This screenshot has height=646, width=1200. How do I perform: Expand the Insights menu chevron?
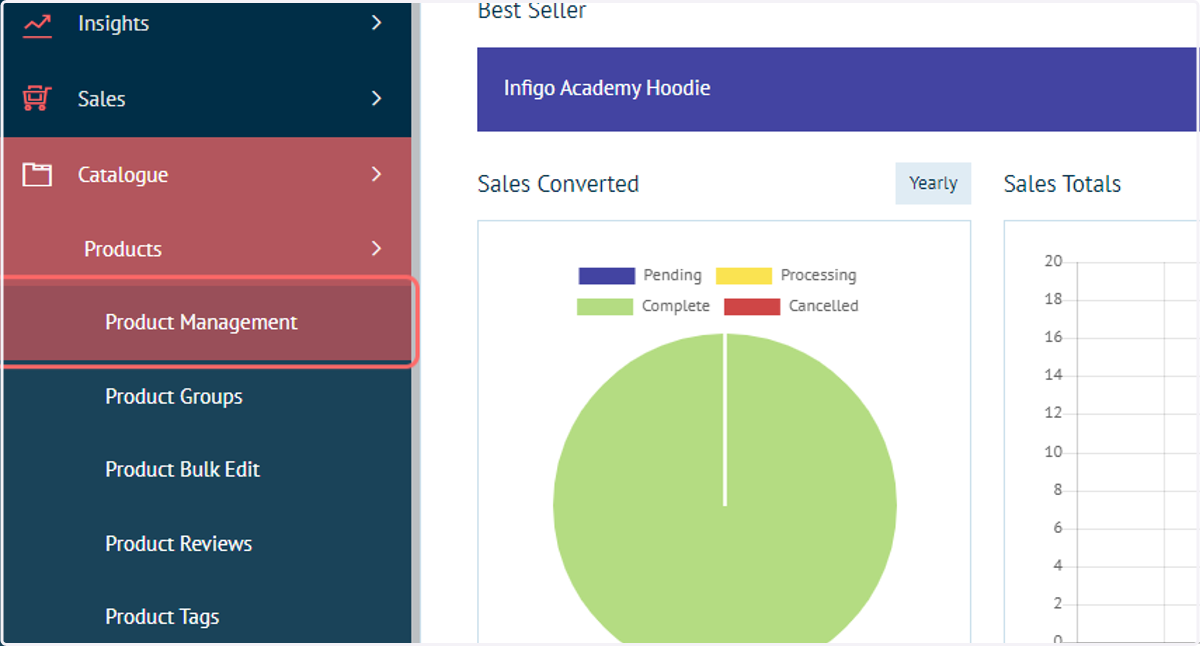click(376, 22)
